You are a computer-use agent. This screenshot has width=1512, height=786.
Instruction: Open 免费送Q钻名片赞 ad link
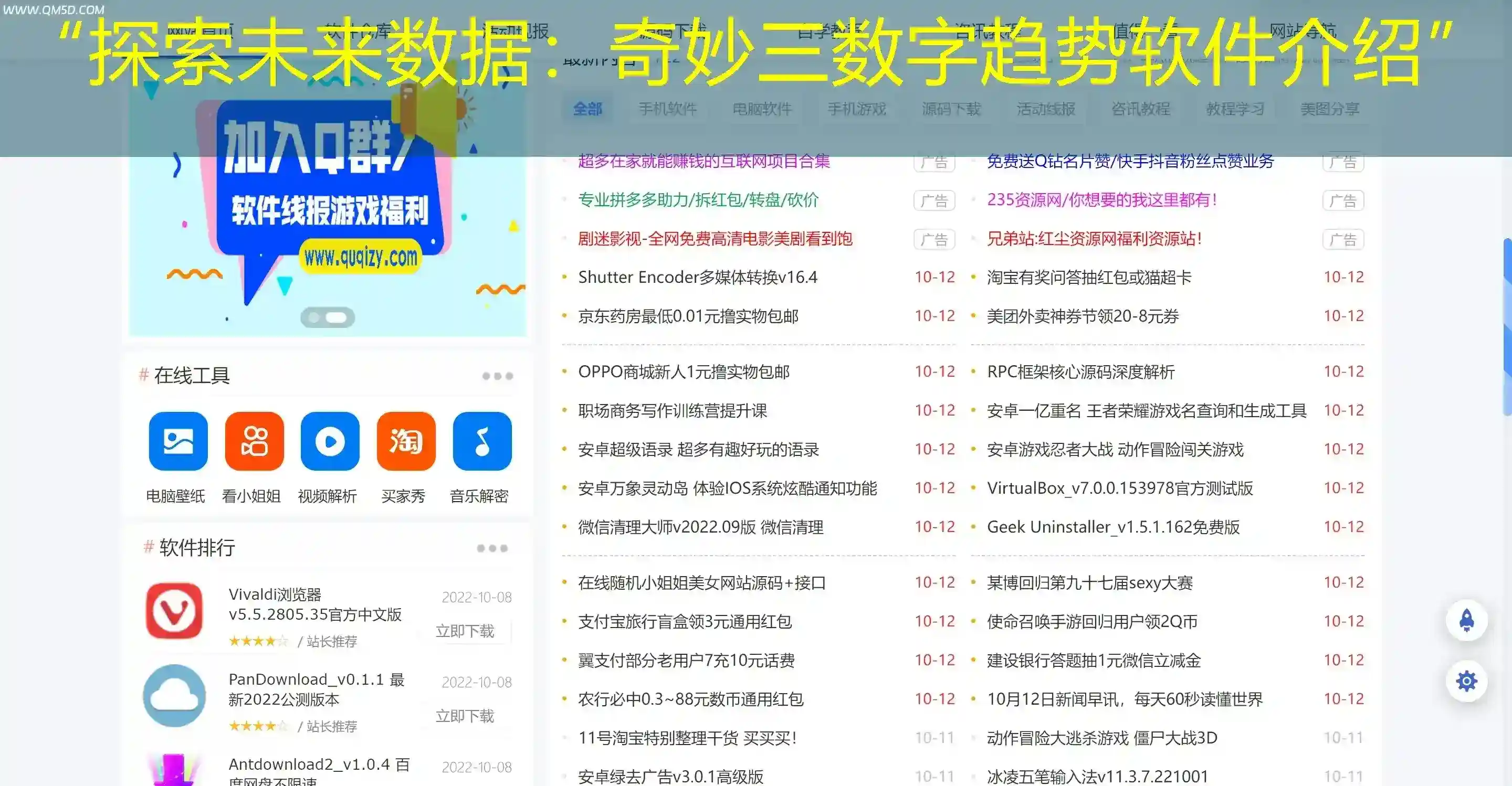1130,161
